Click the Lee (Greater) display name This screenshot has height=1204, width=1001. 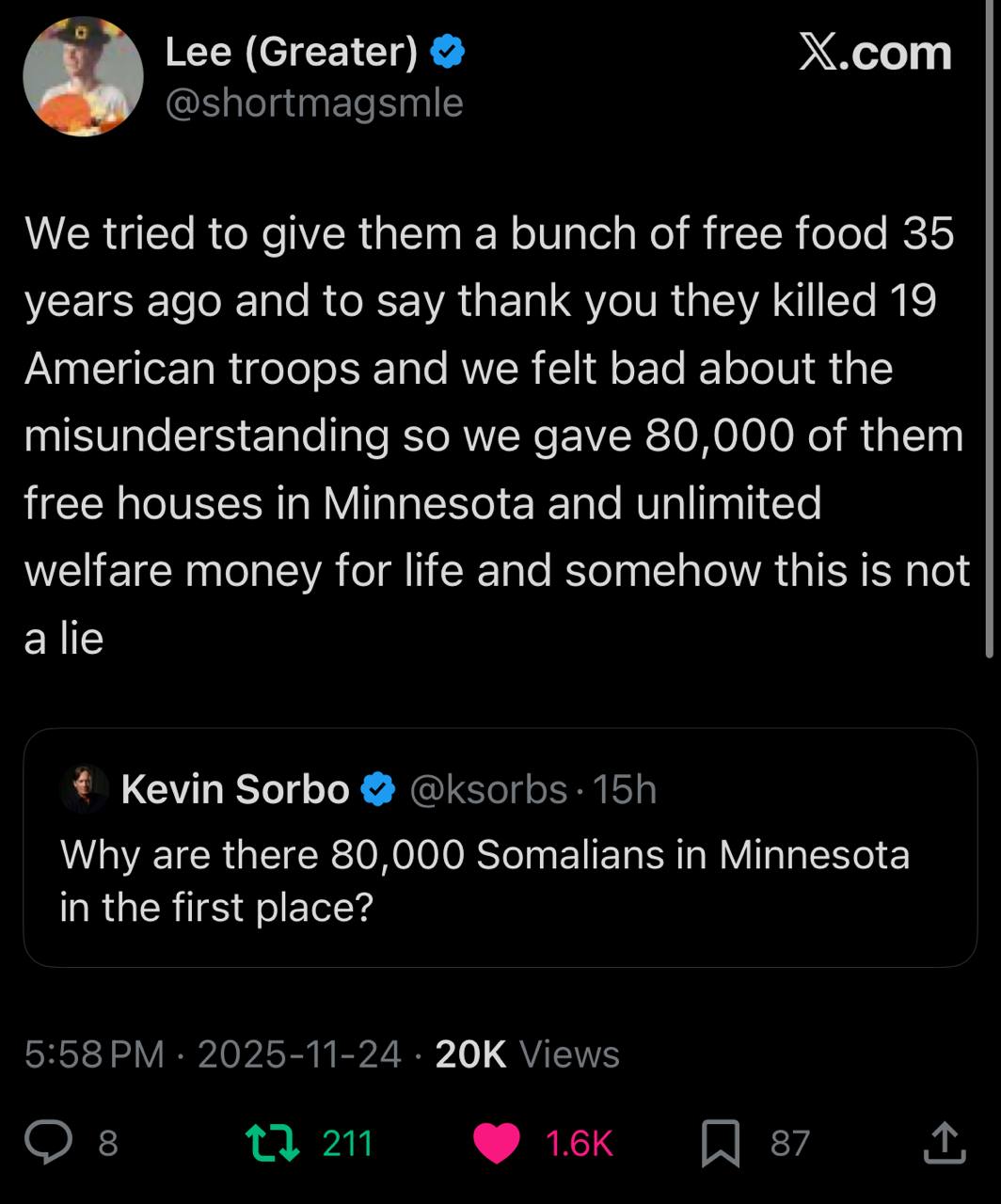point(292,53)
